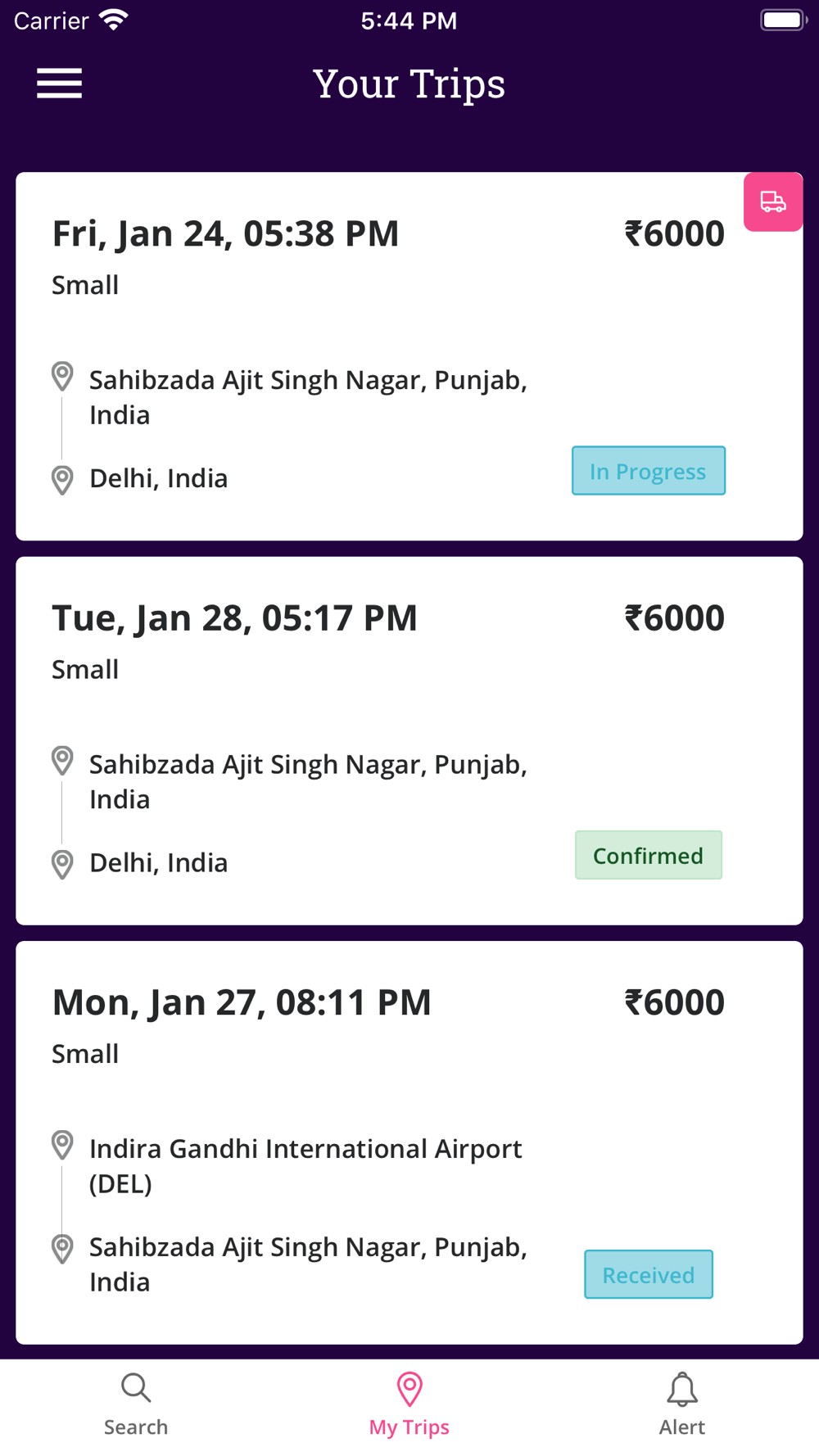Viewport: 819px width, 1456px height.
Task: Tap Delhi destination pin on Jan 24 trip
Action: pyautogui.click(x=62, y=480)
